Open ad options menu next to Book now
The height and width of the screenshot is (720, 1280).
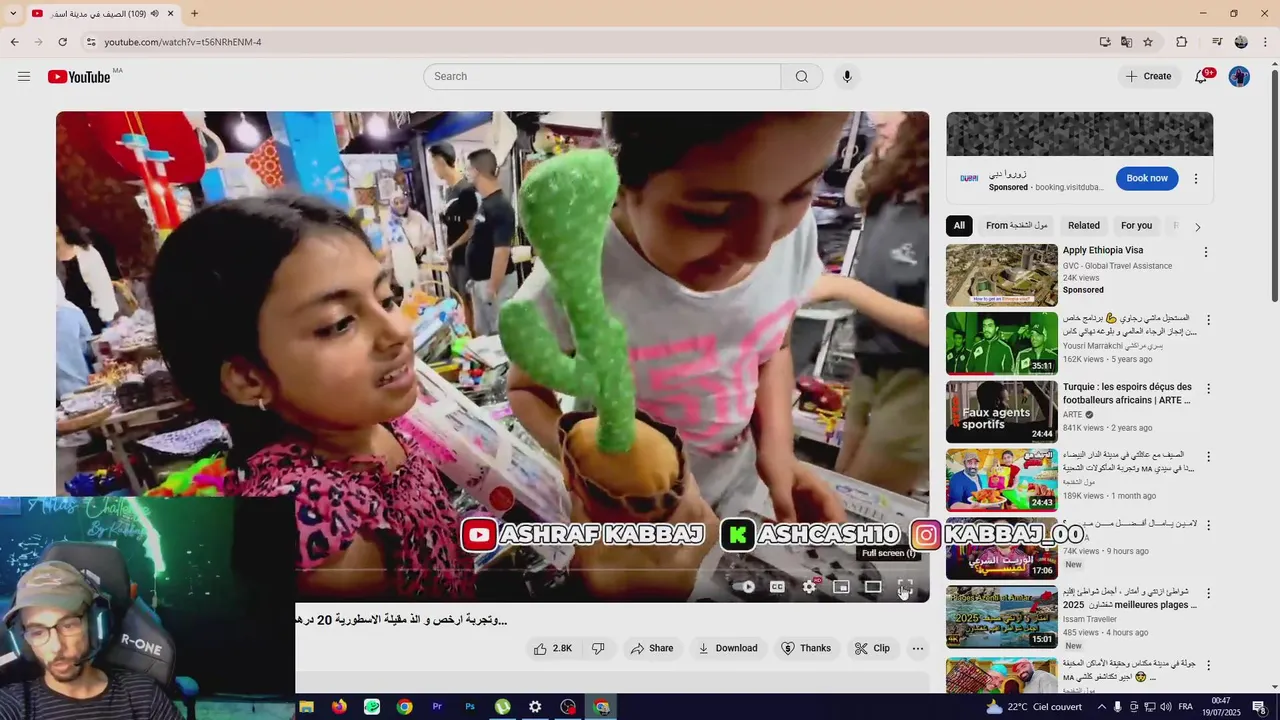pyautogui.click(x=1195, y=179)
